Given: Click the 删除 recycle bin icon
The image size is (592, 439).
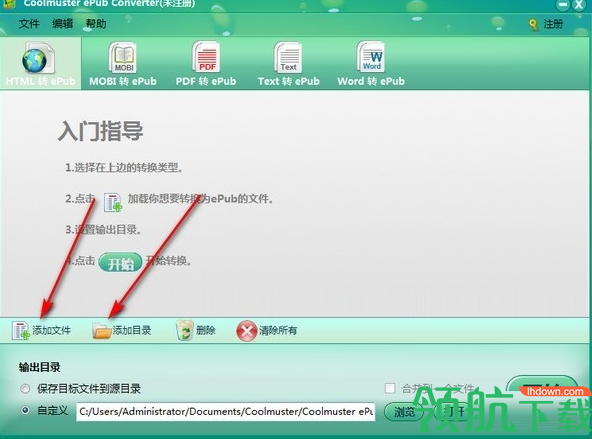Looking at the screenshot, I should point(185,331).
